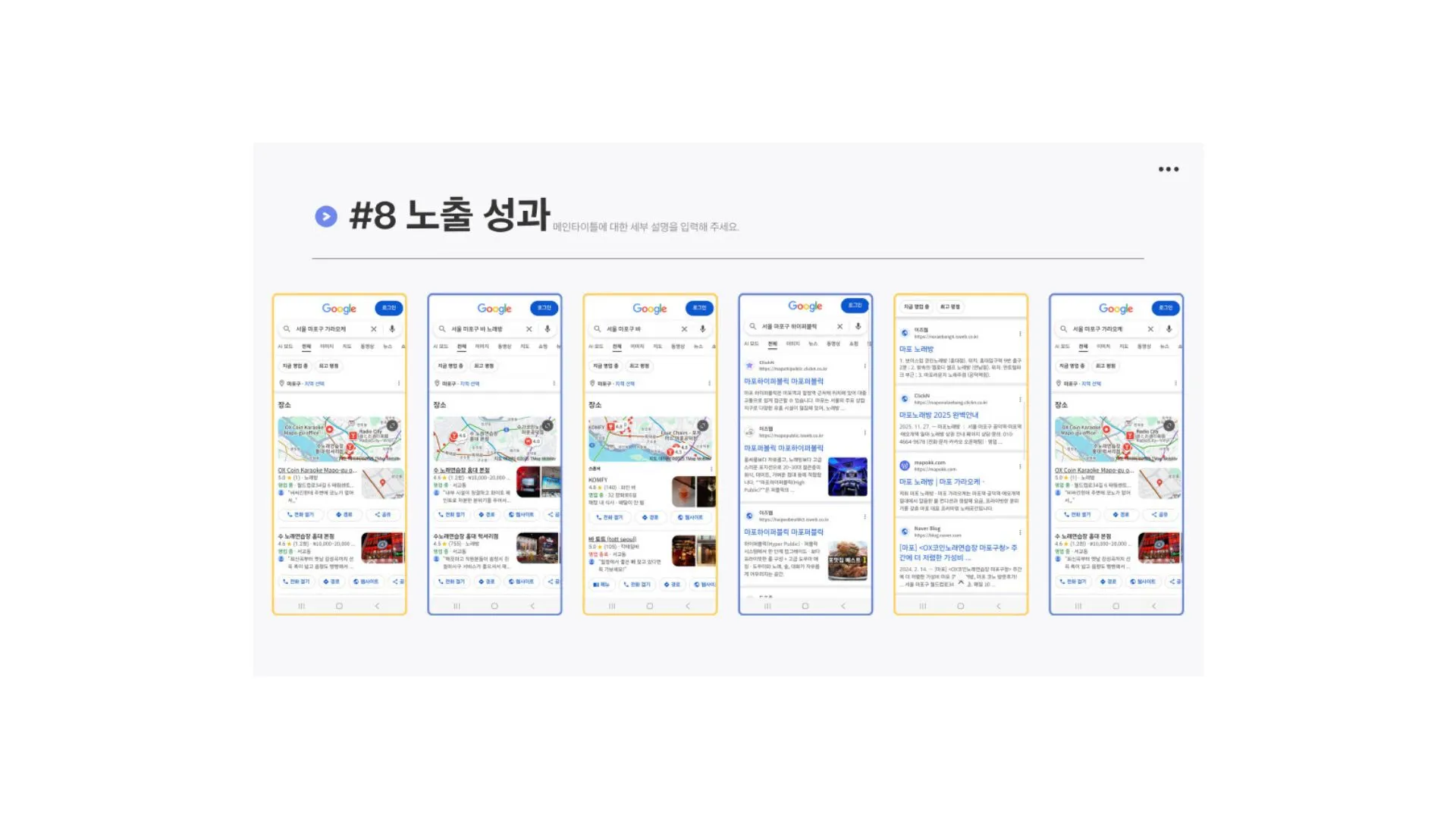Open the '마포퍼블릭 마포하이퍼블릭' result link
This screenshot has width=1456, height=819.
coord(783,448)
